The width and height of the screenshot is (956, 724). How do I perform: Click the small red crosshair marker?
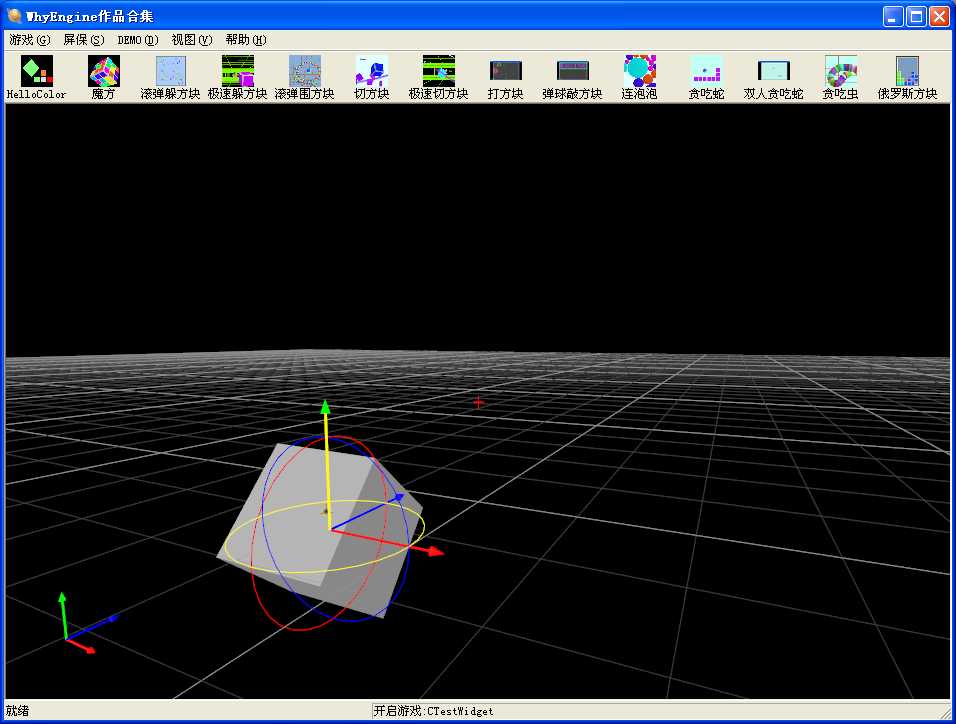coord(479,403)
